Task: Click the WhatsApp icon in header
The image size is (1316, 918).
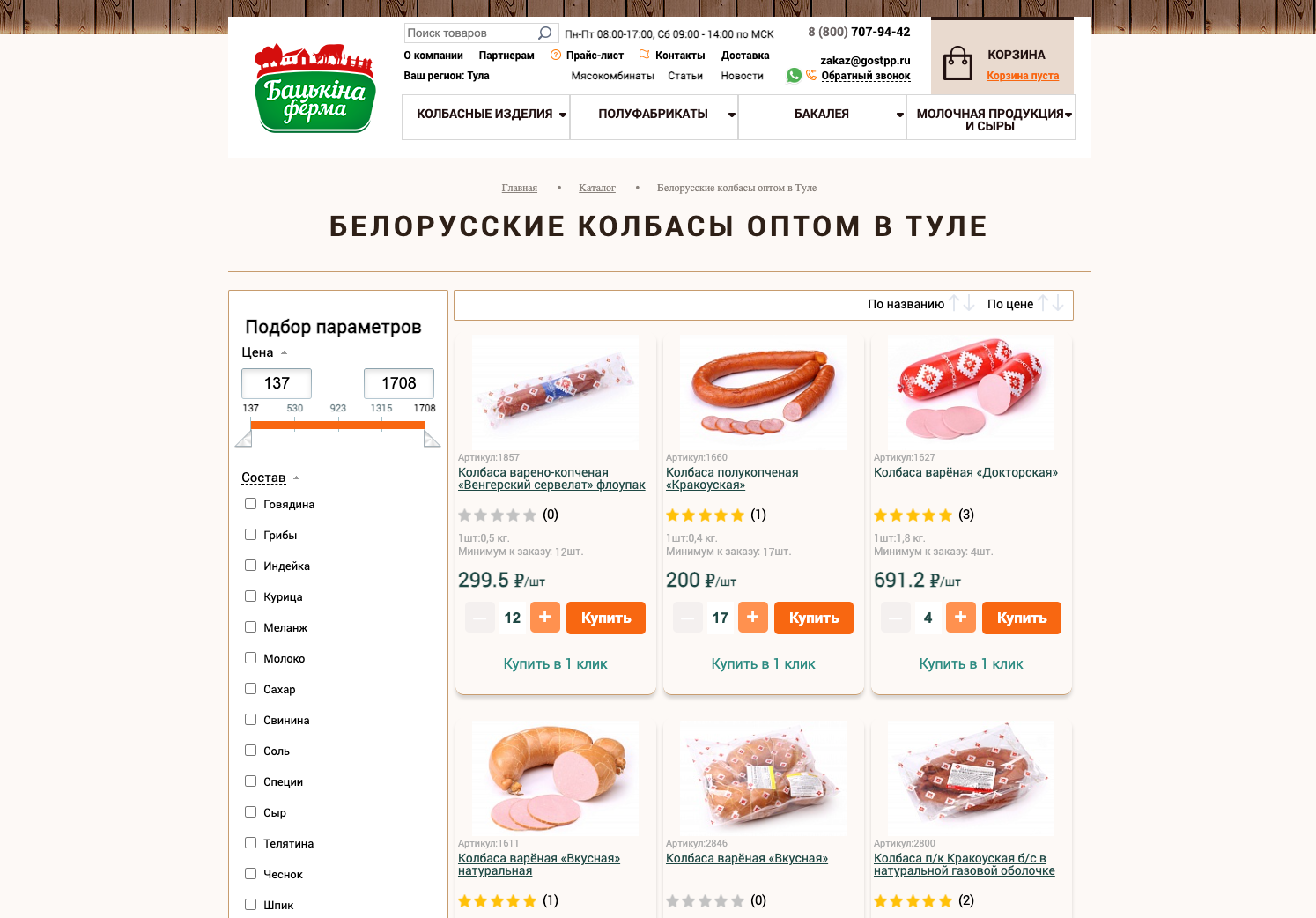Action: (794, 75)
